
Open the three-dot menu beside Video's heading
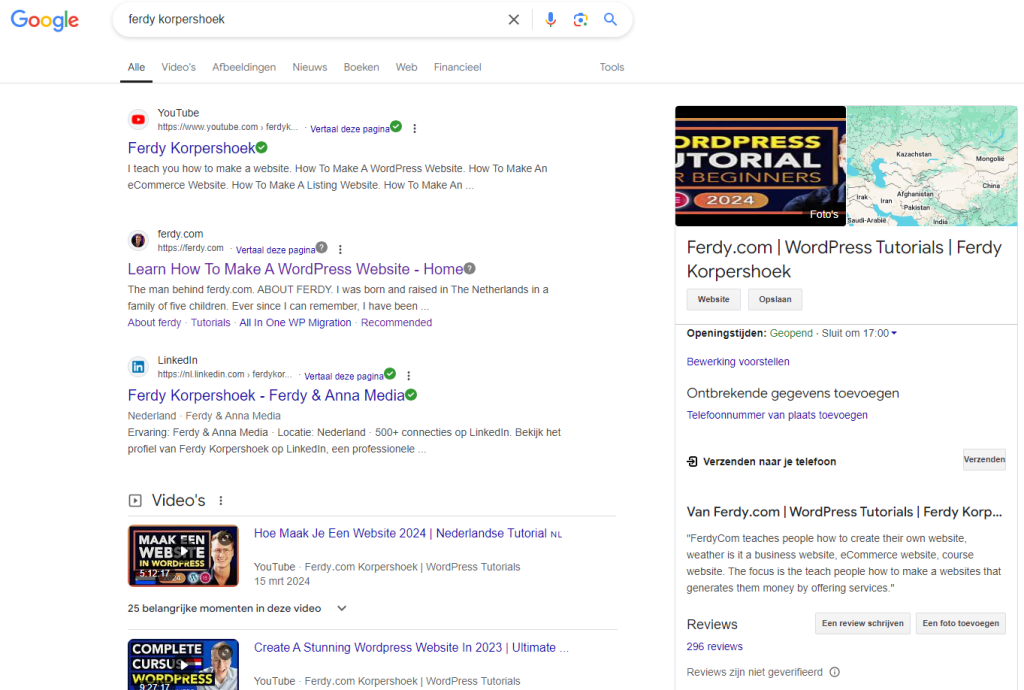[219, 500]
